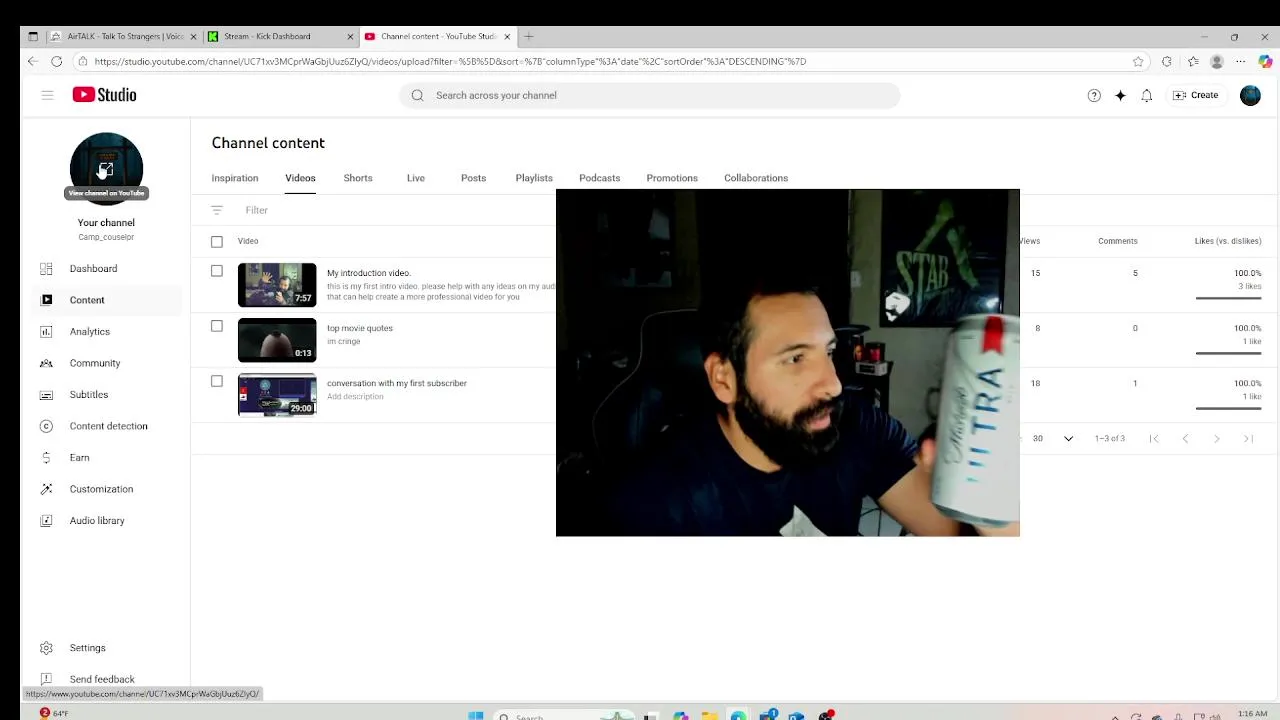The width and height of the screenshot is (1280, 720).
Task: Click the Search across your channel field
Action: click(x=650, y=95)
